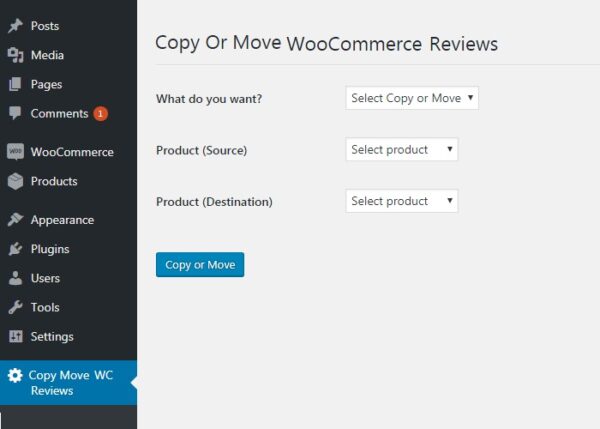Open the Select Copy or Move dropdown

(x=412, y=98)
